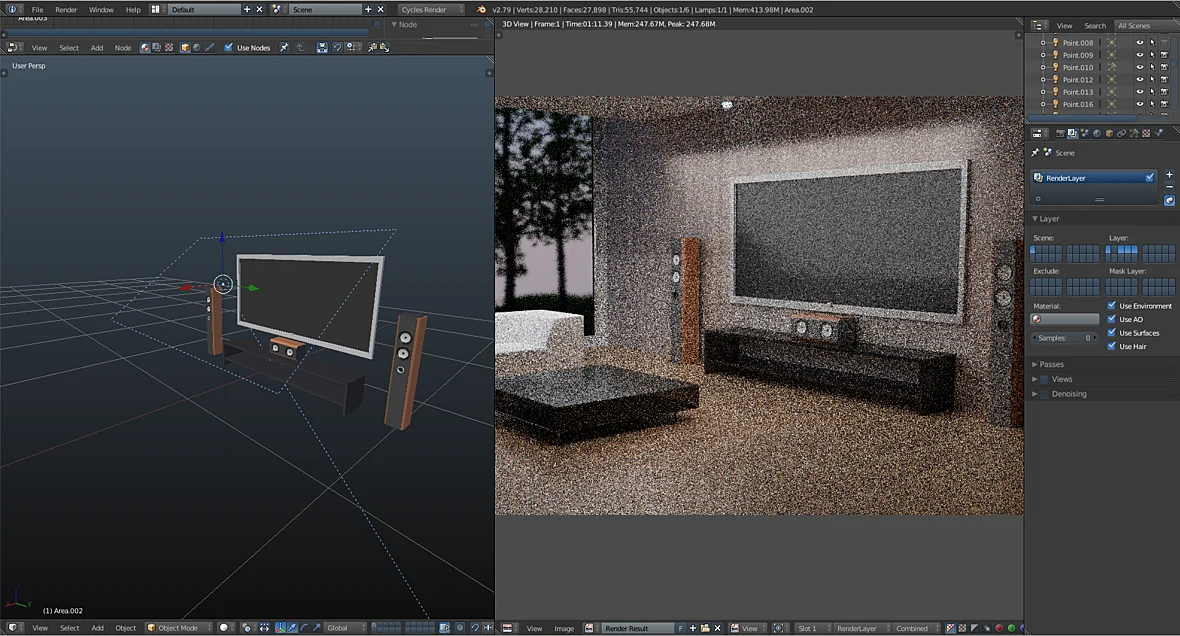Select the Point.012 lamp in outliner
This screenshot has width=1180, height=636.
pyautogui.click(x=1077, y=80)
